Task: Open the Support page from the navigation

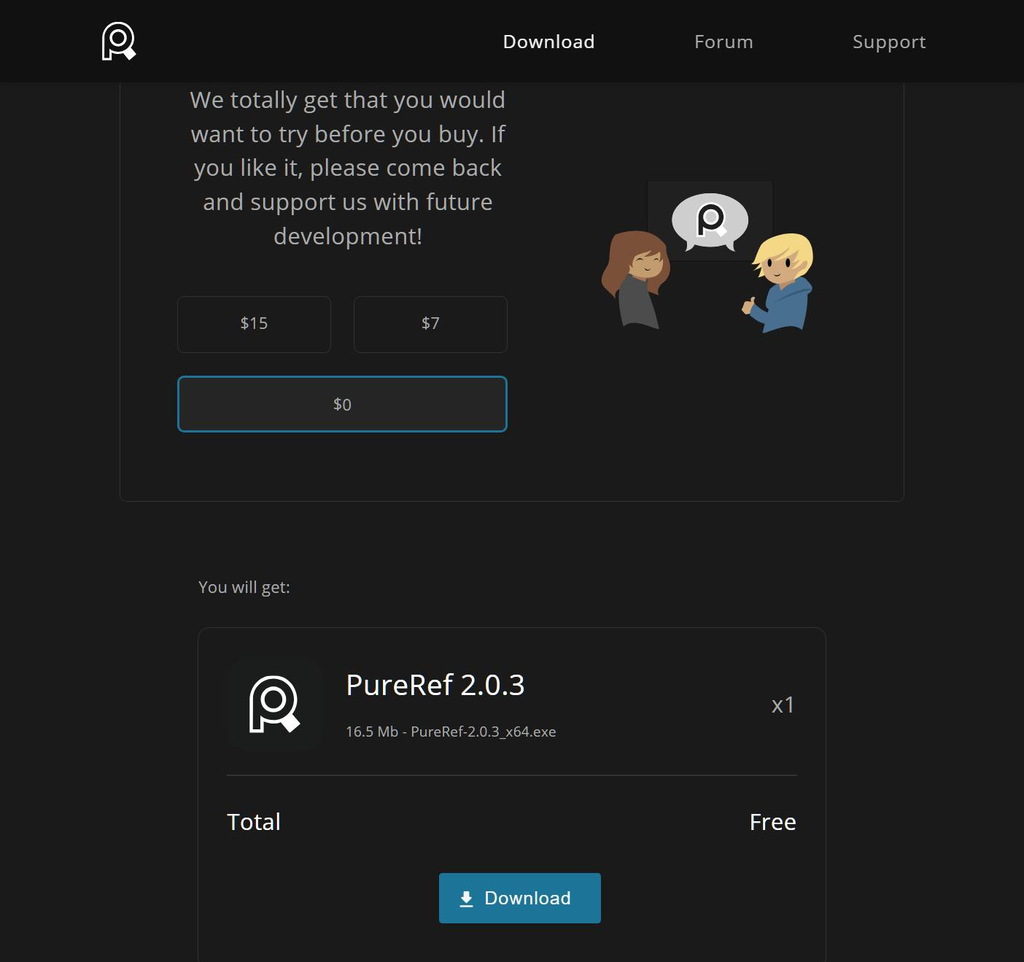Action: point(889,42)
